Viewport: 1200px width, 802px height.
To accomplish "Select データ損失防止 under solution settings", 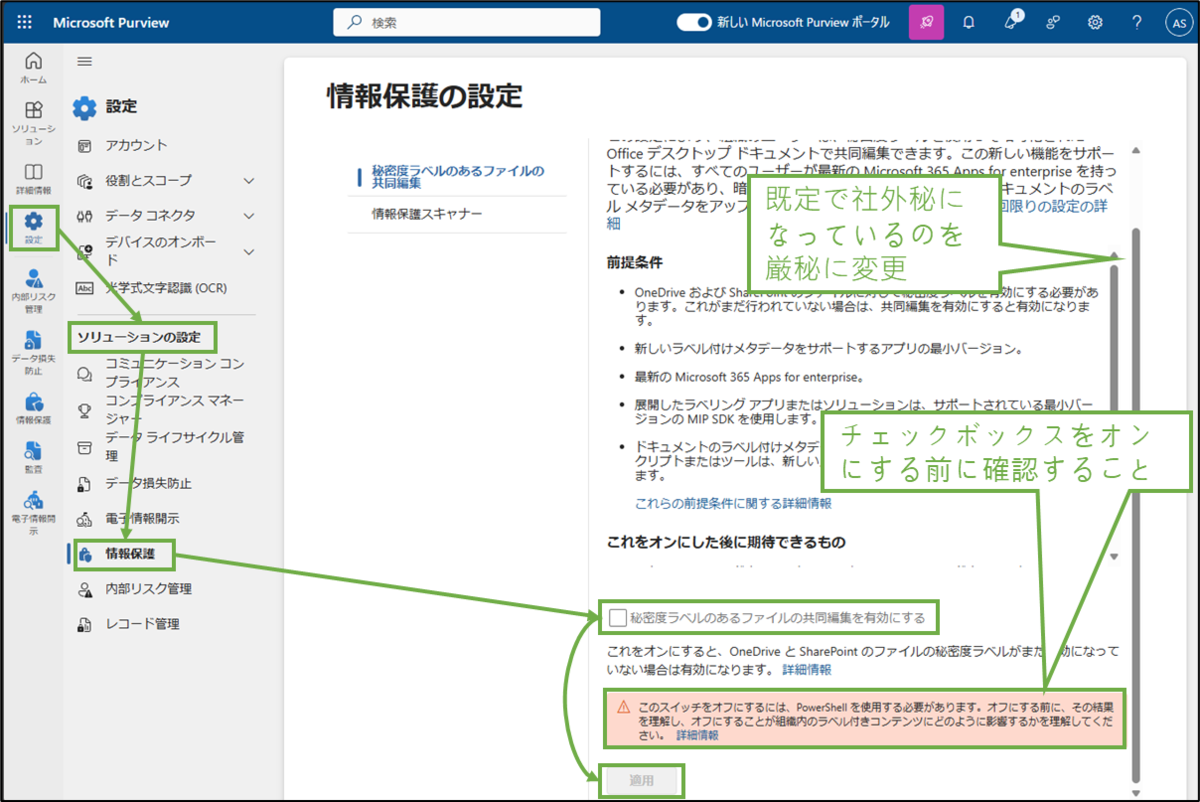I will tap(149, 483).
